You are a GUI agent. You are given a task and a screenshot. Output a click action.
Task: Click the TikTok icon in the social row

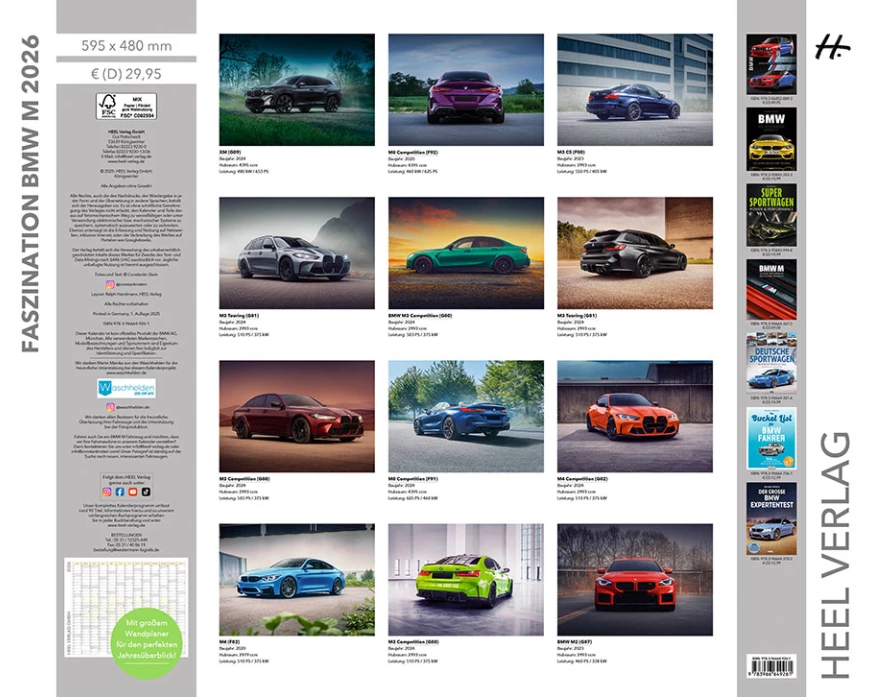(146, 492)
